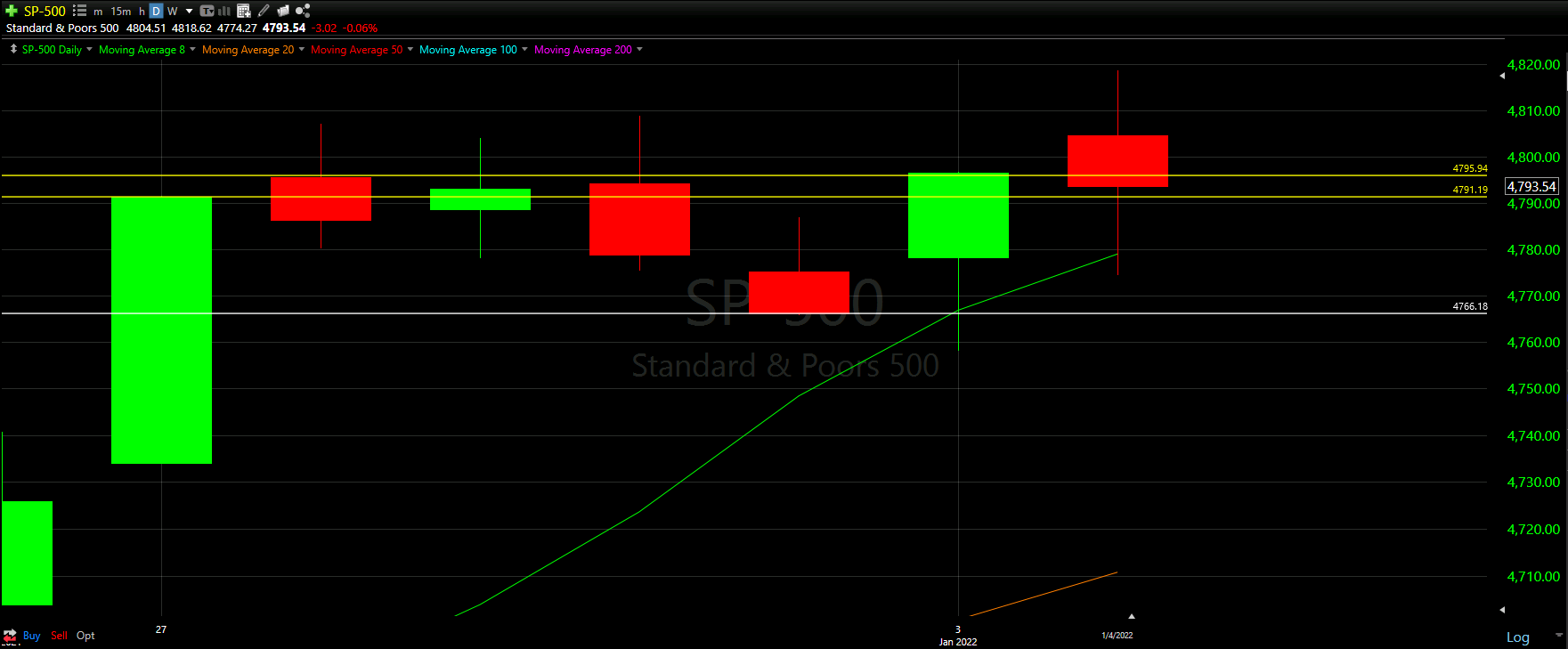Open the calculator grid icon in toolbar

(x=244, y=11)
